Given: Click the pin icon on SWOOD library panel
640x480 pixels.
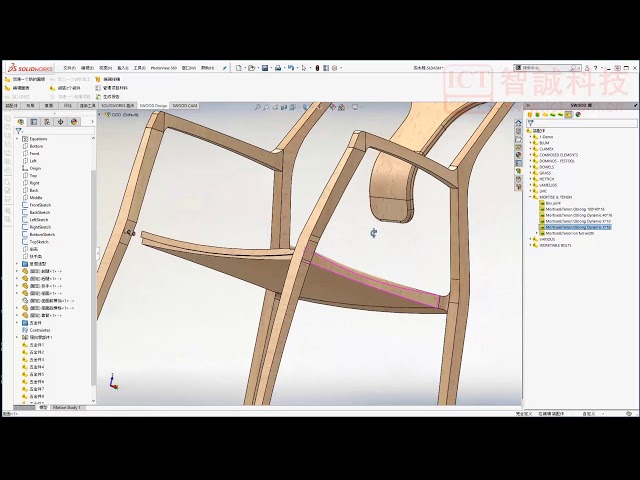Looking at the screenshot, I should click(x=636, y=105).
